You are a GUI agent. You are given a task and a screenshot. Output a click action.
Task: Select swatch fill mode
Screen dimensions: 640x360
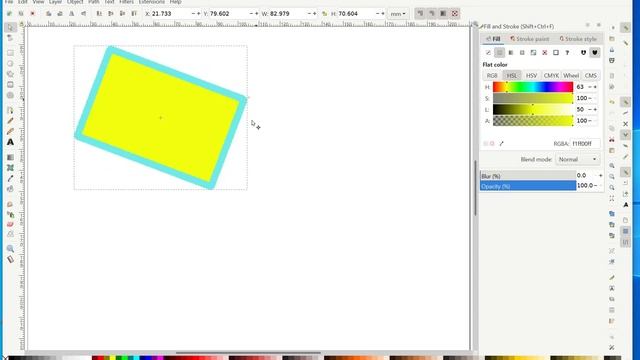(x=556, y=53)
